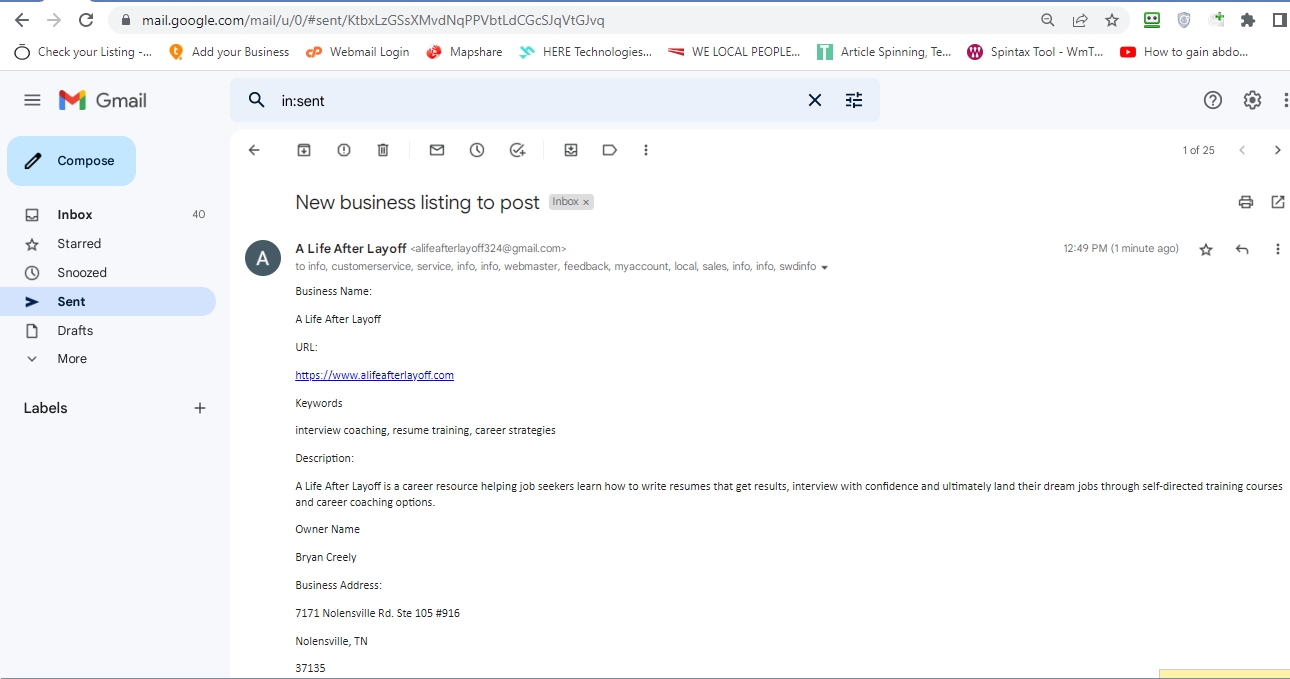Print the email conversation
1290x679 pixels.
pos(1245,202)
